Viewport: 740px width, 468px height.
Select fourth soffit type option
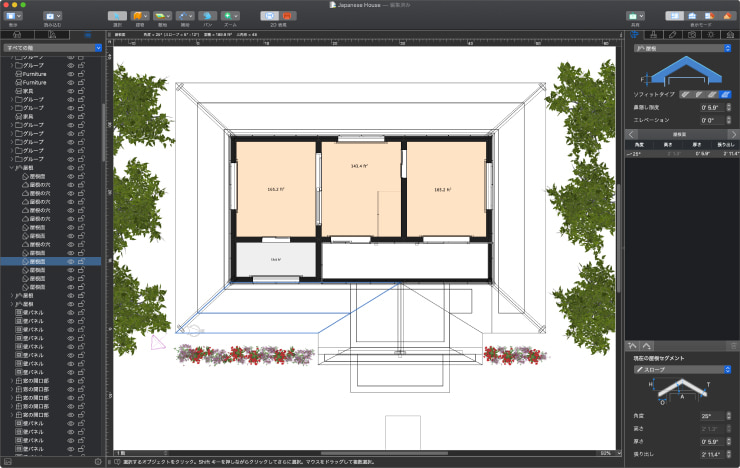[725, 94]
